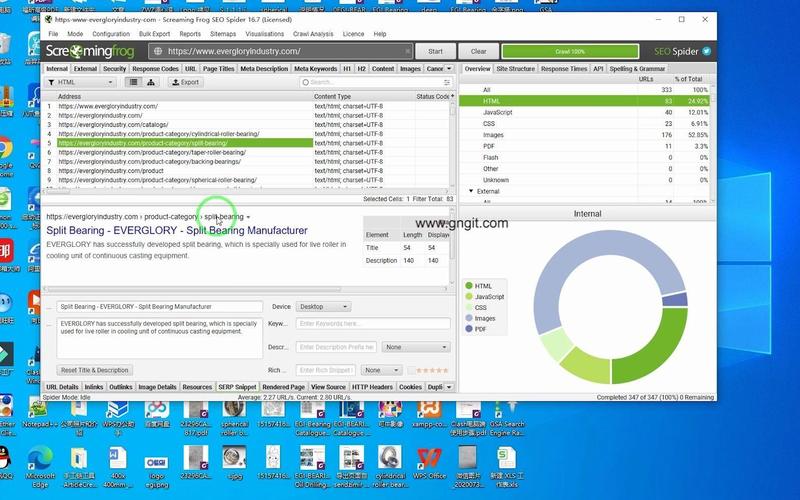Clear the URL bar with X icon
800x500 pixels.
408,51
